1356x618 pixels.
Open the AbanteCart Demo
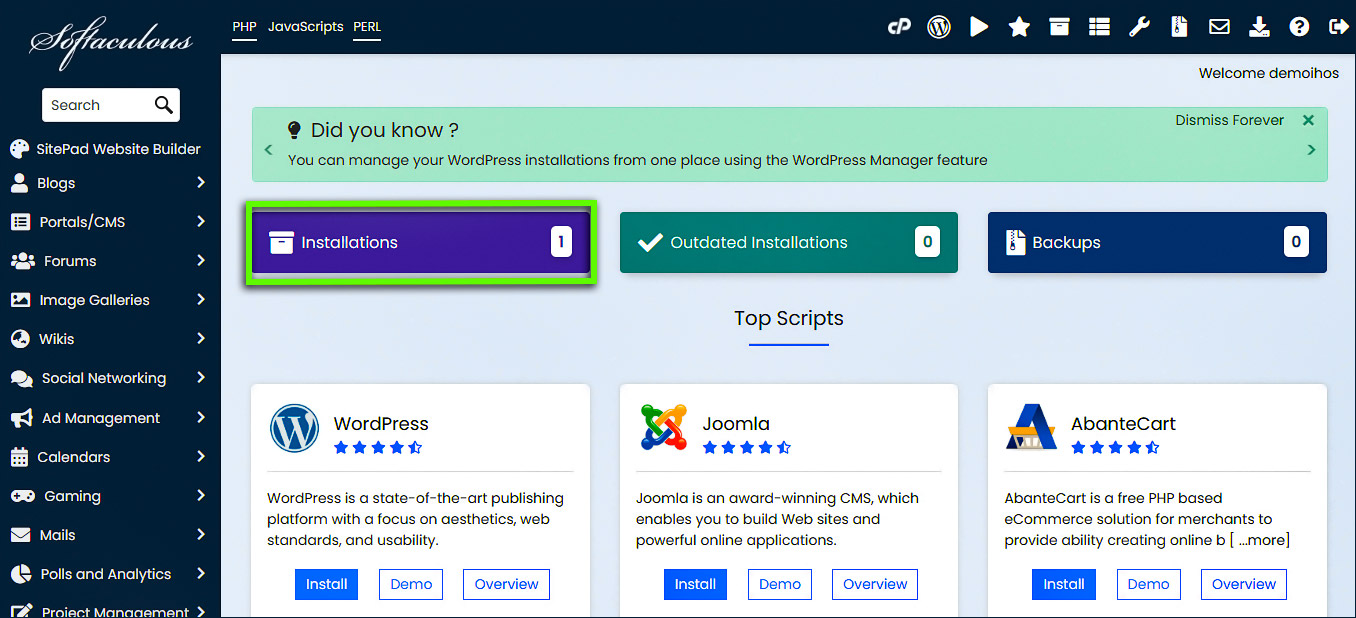[1149, 584]
